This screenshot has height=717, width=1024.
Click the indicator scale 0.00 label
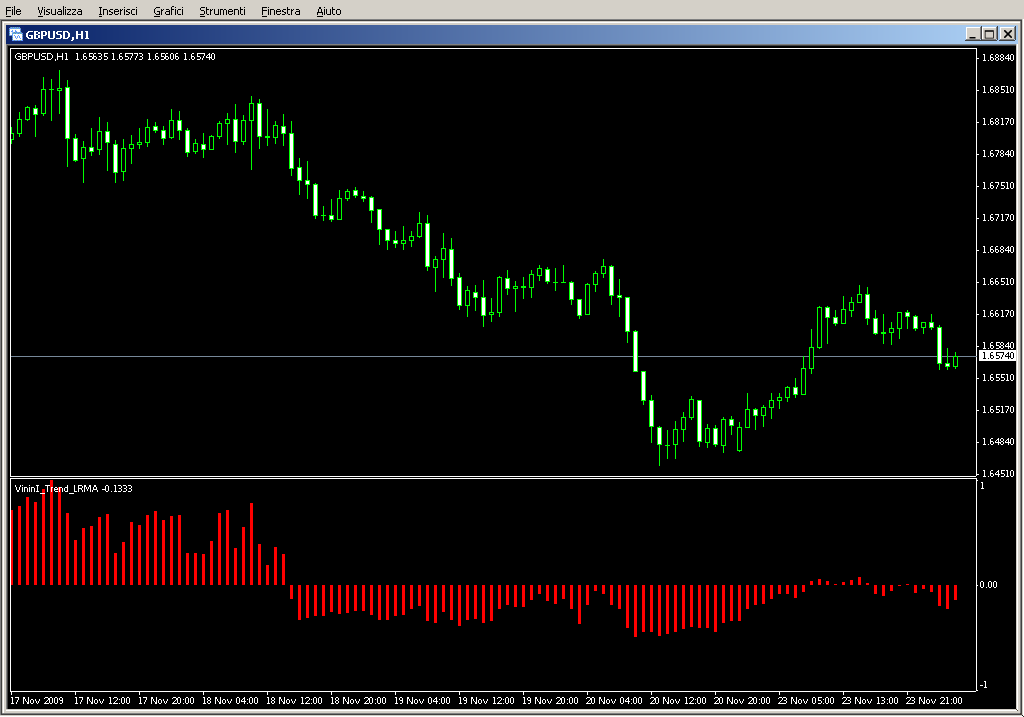[x=989, y=584]
